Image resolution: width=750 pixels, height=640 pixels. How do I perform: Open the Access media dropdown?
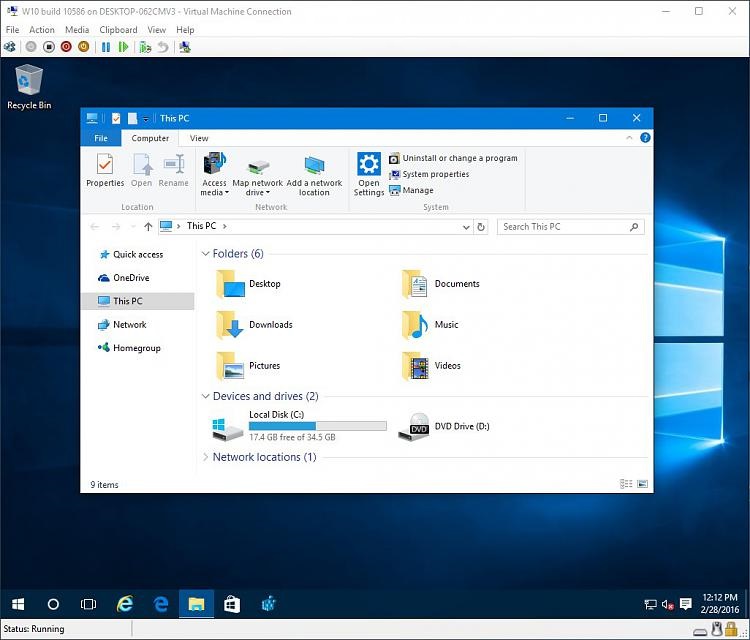click(x=214, y=175)
